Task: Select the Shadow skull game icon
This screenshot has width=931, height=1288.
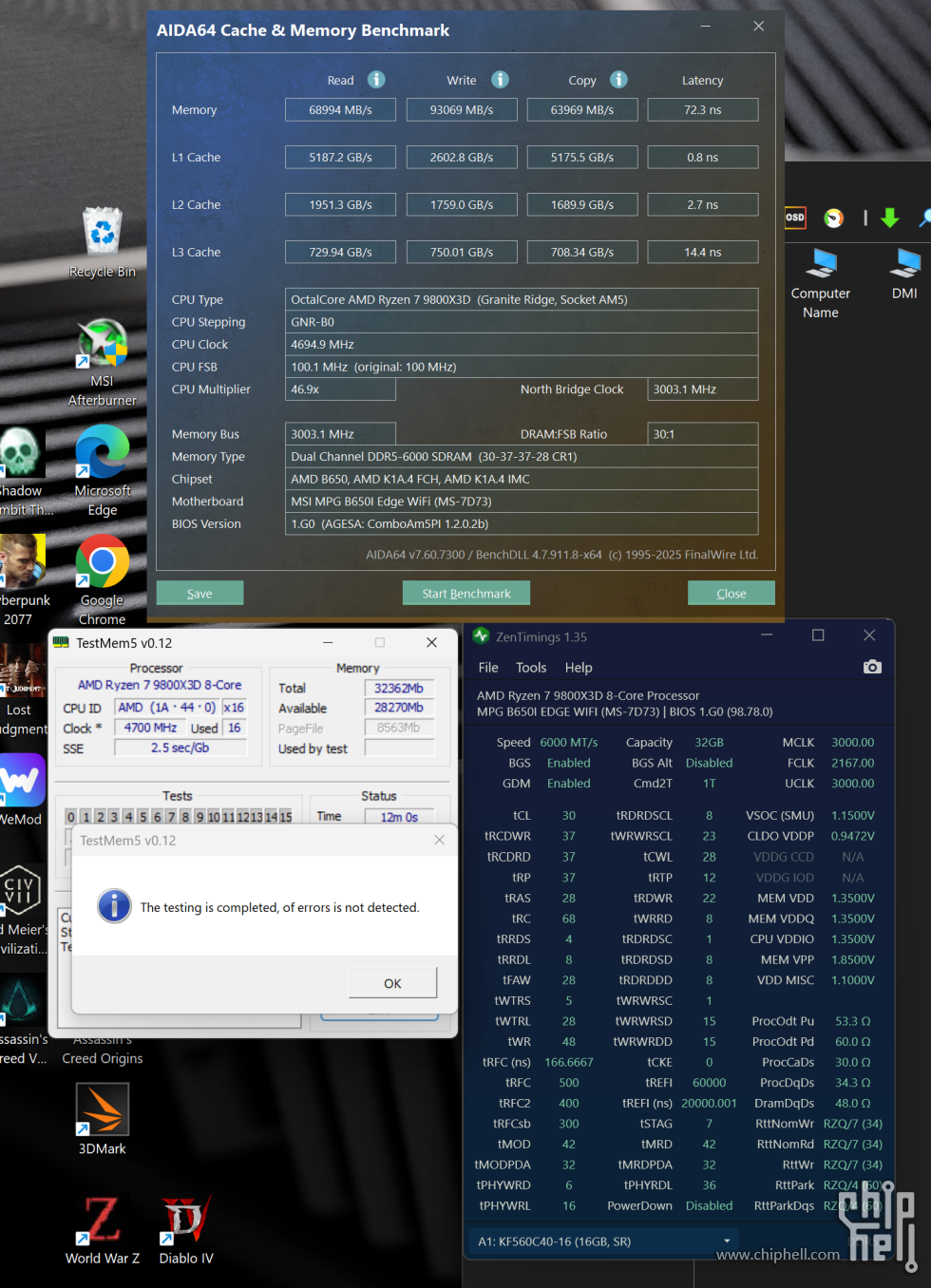Action: [21, 451]
